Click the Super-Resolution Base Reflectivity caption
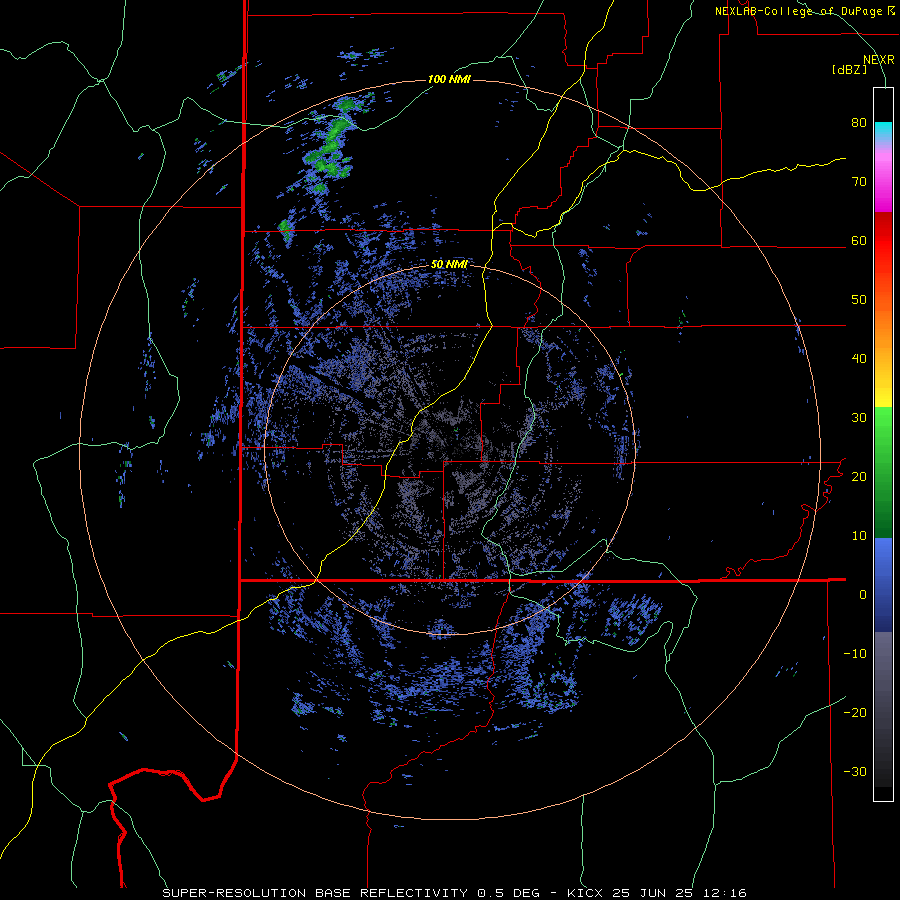Screen dimensions: 900x900 [x=454, y=893]
